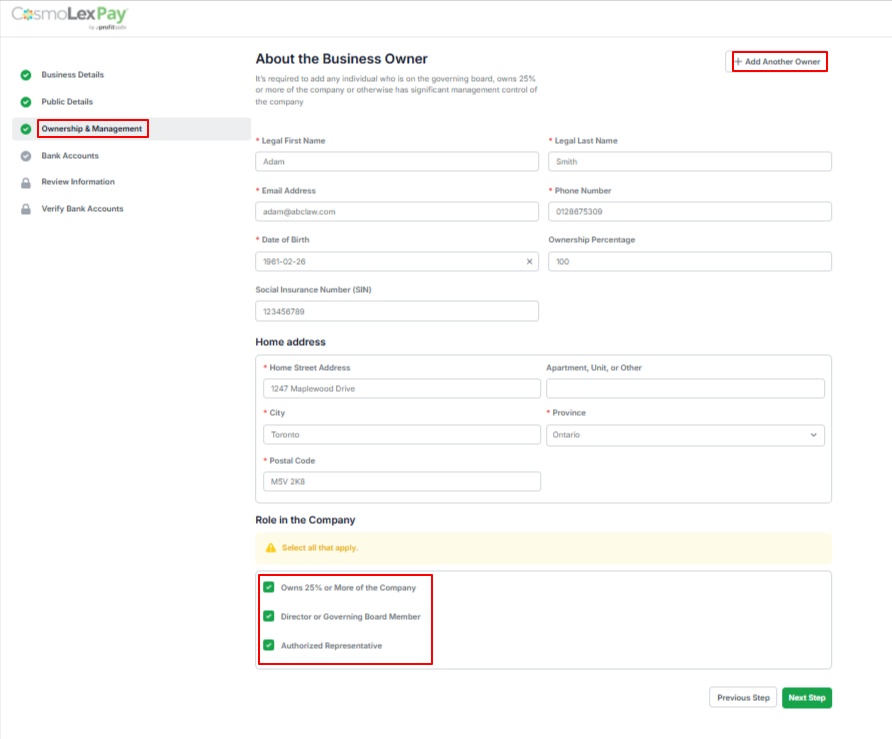Click the Select all that apply text

[320, 548]
